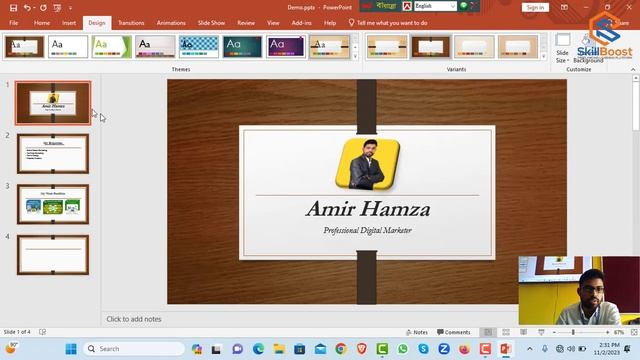
Task: Expand the Themes gallery with bottom arrow
Action: 355,57
